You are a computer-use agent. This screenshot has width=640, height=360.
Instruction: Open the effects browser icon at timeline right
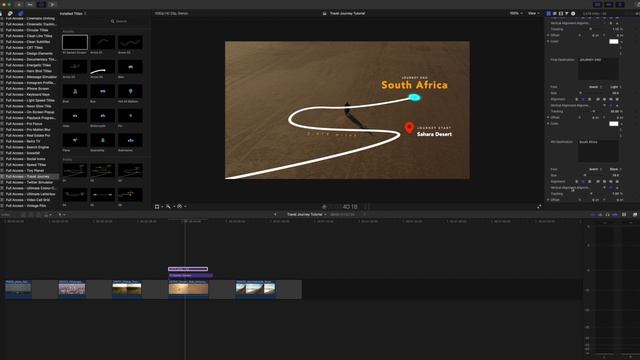pyautogui.click(x=635, y=214)
